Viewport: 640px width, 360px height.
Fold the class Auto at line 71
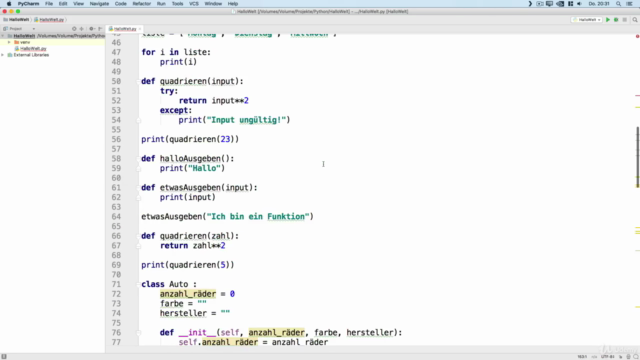tap(138, 284)
